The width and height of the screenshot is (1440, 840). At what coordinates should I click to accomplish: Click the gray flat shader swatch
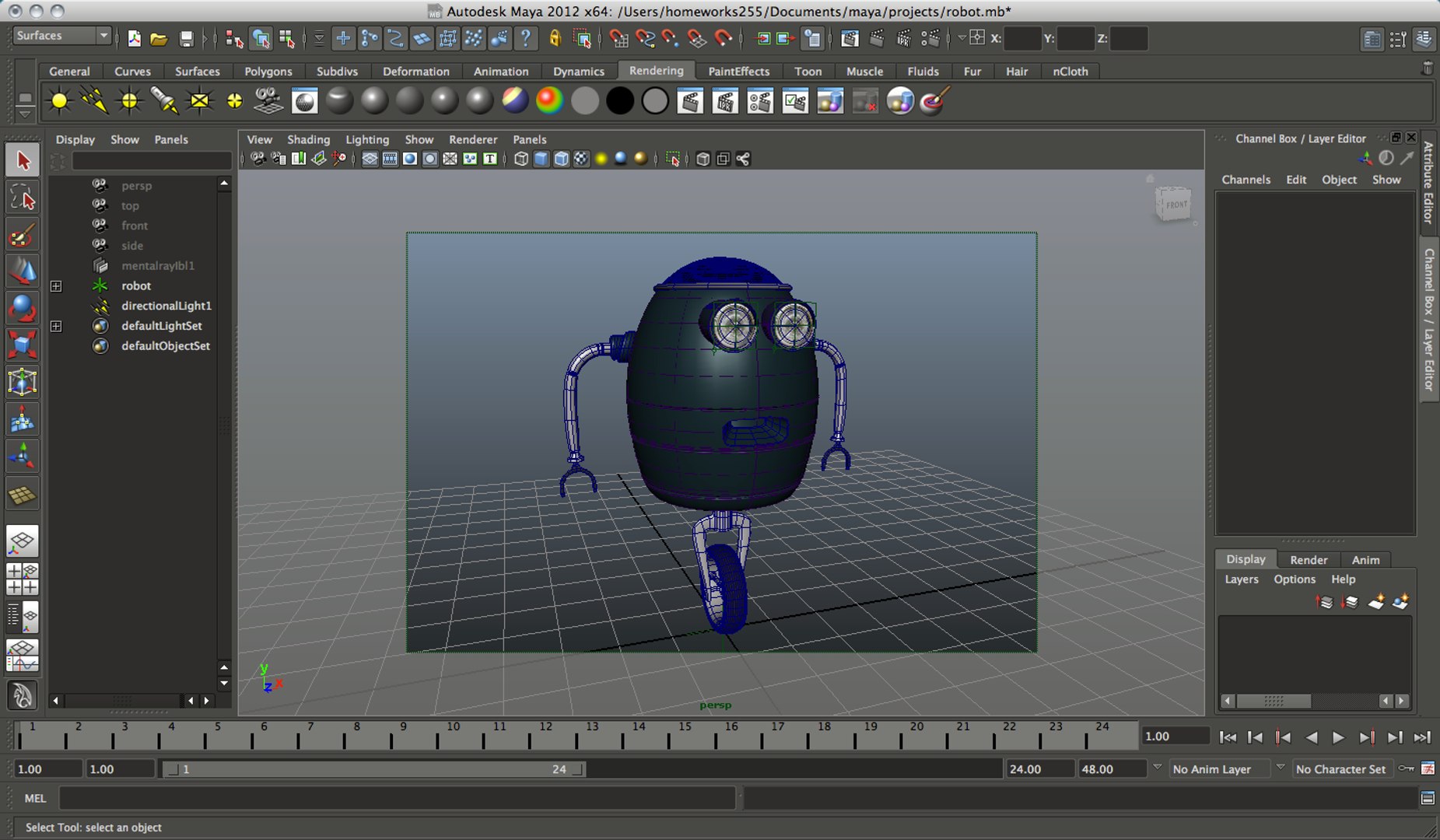(x=584, y=101)
